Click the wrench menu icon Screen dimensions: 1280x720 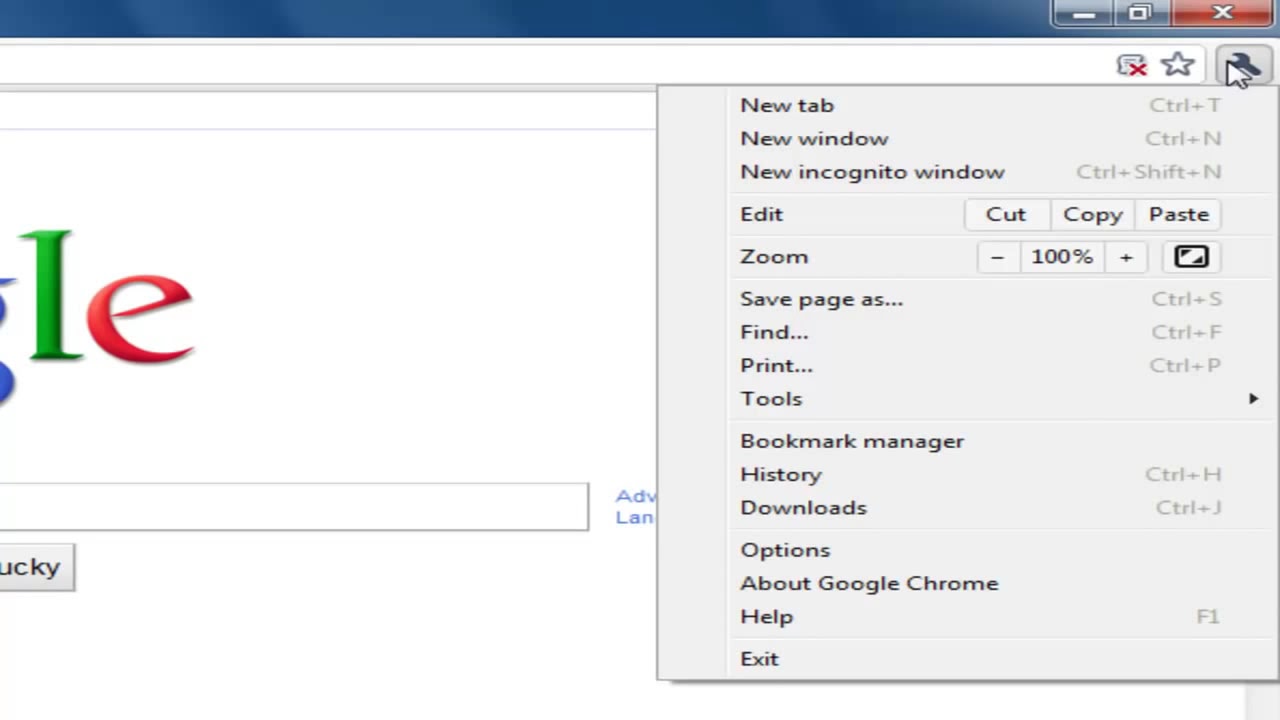pos(1242,66)
